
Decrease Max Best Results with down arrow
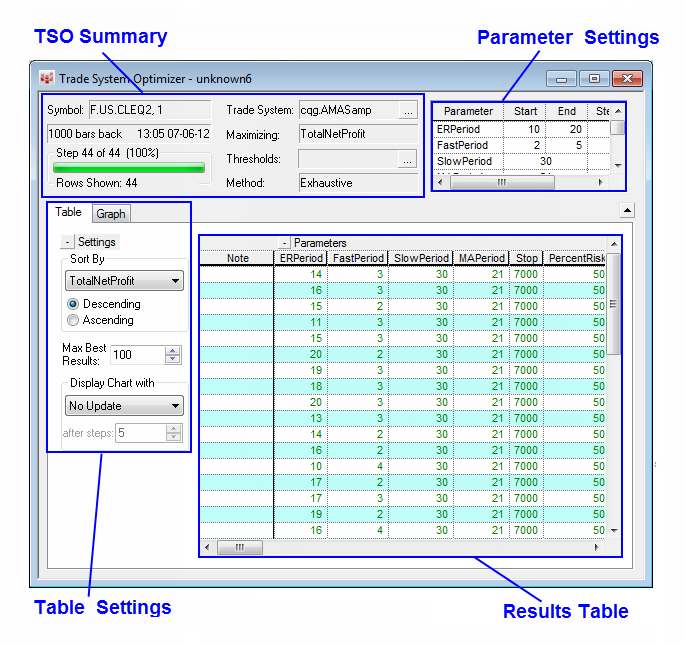pos(172,359)
